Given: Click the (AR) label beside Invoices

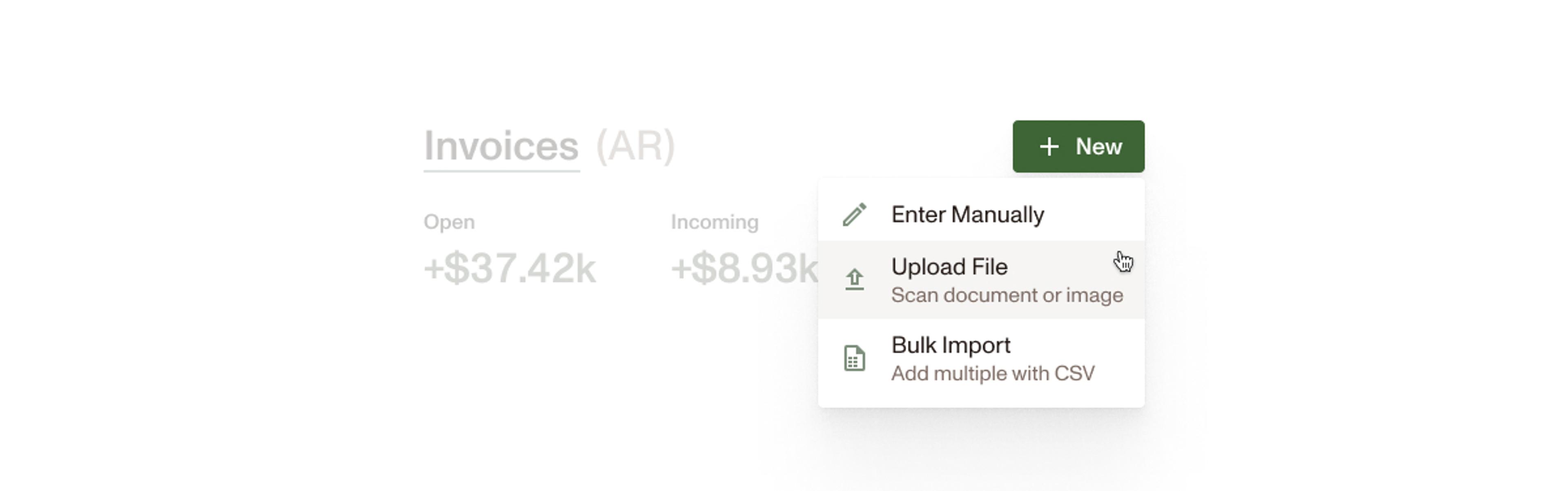Looking at the screenshot, I should pyautogui.click(x=635, y=146).
